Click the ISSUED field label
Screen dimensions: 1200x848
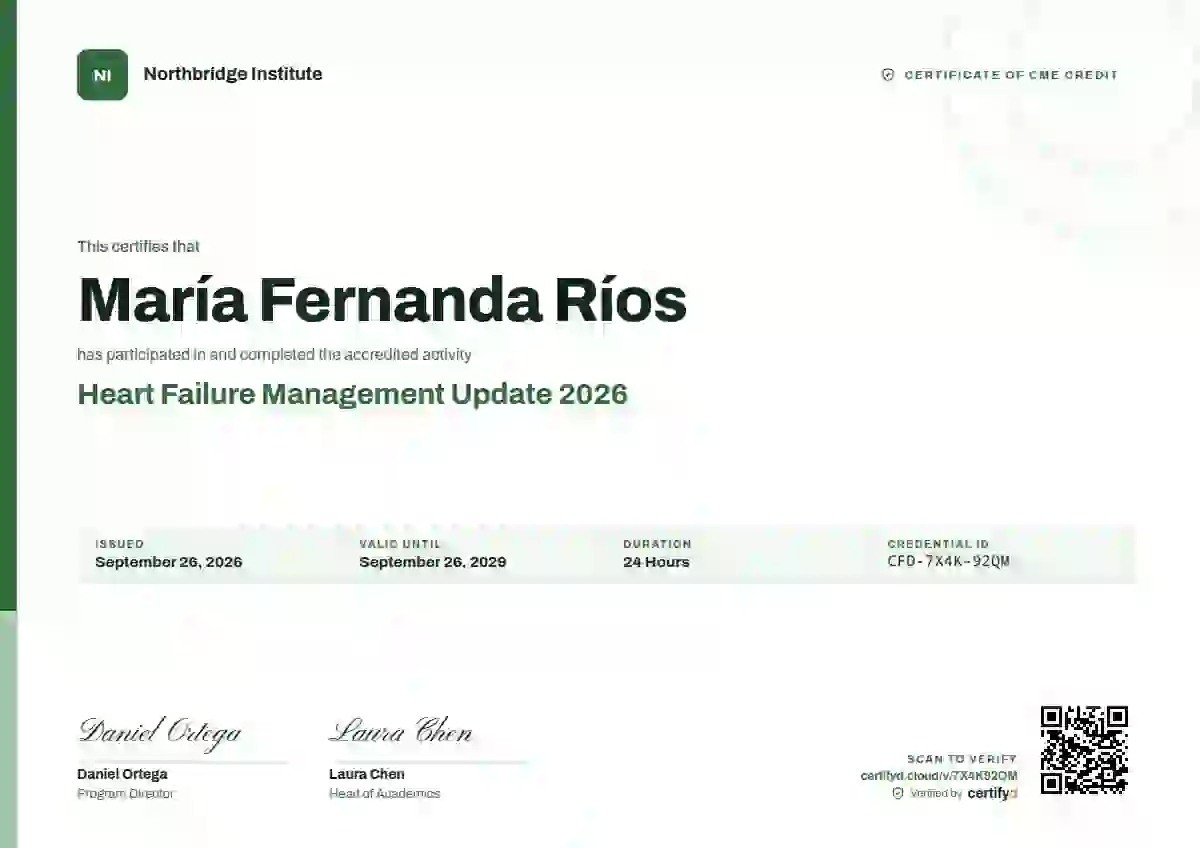(x=120, y=544)
